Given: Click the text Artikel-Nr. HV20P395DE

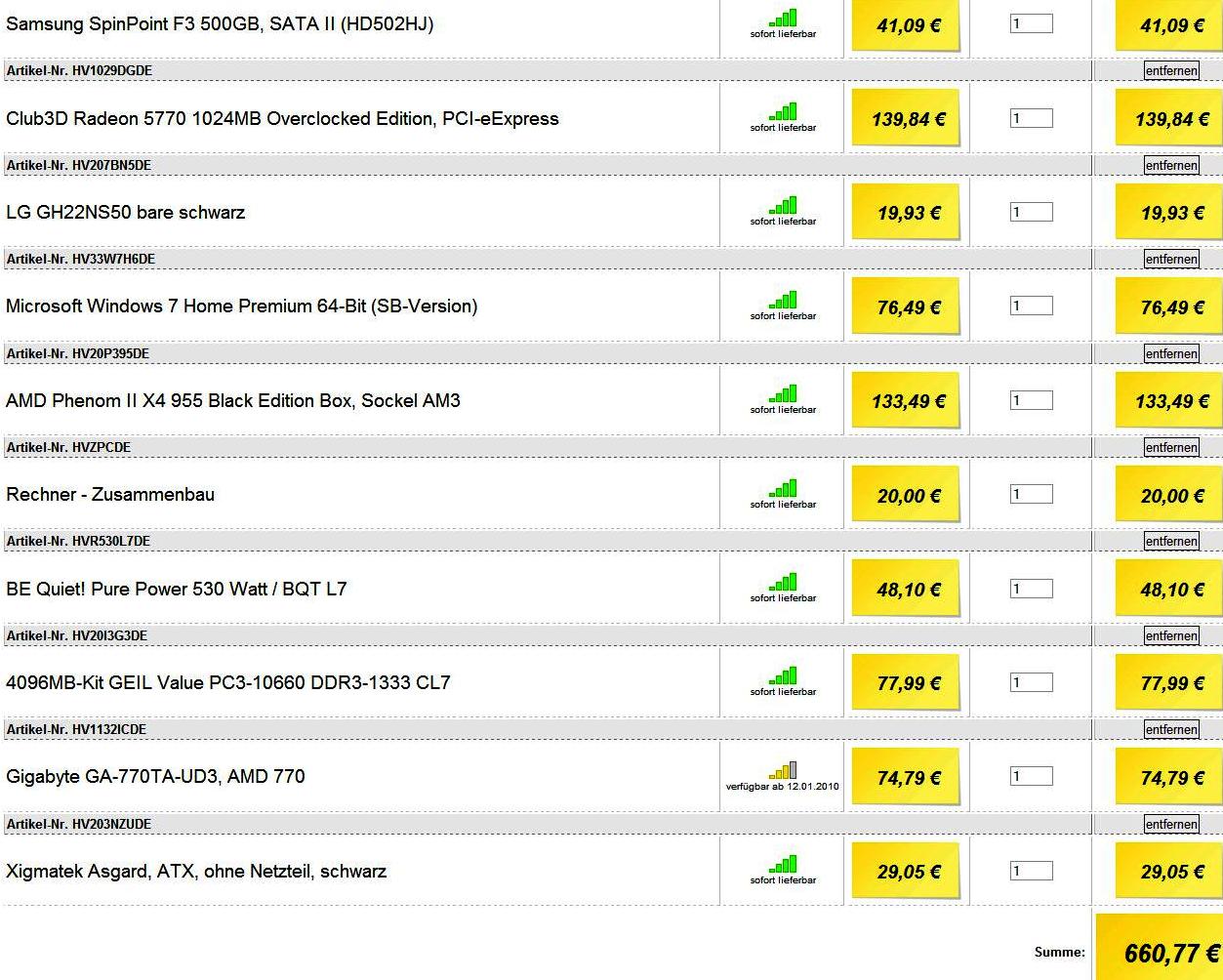Looking at the screenshot, I should [x=78, y=353].
